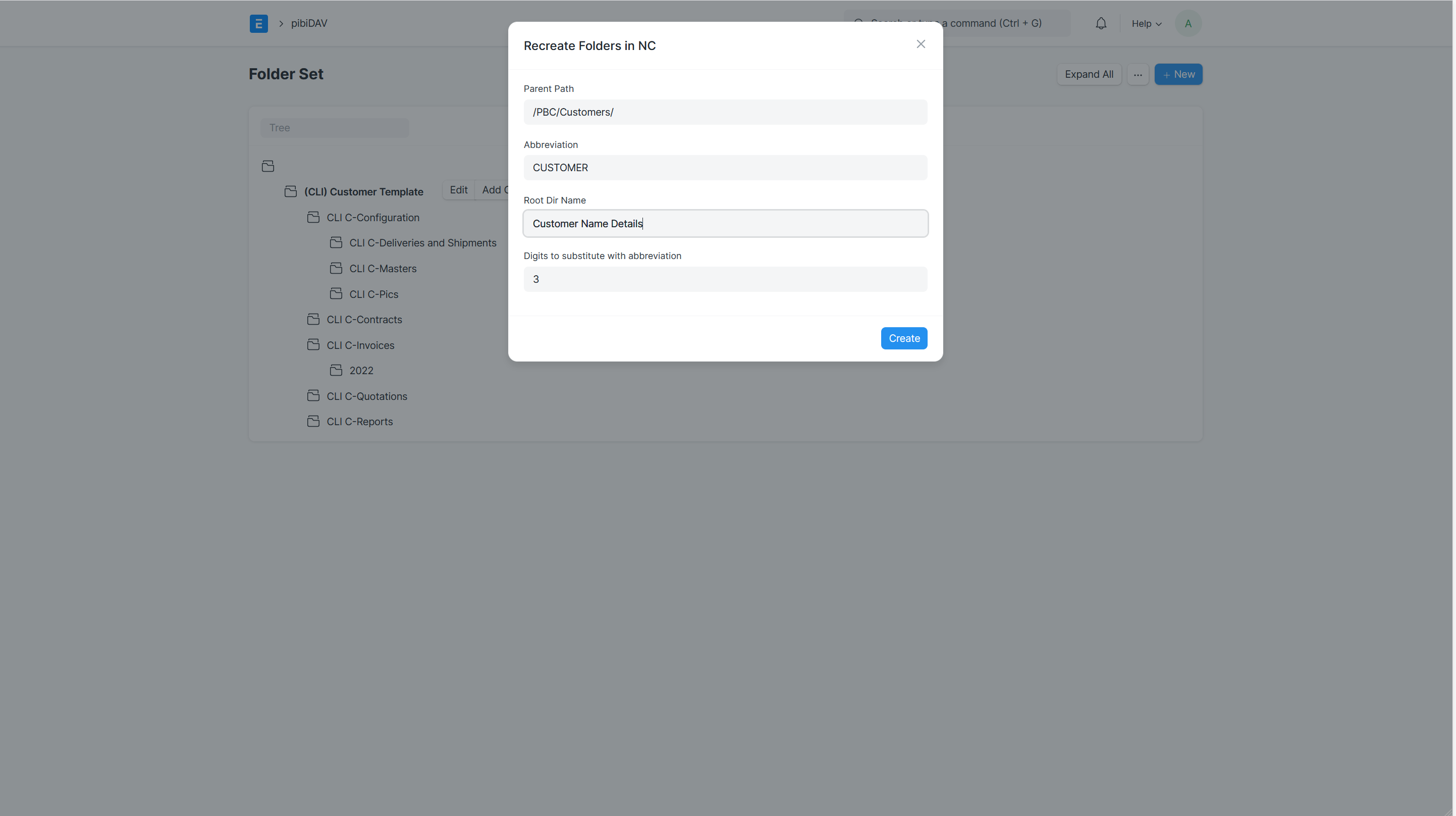Click the user avatar icon top right
Image resolution: width=1456 pixels, height=816 pixels.
coord(1188,22)
